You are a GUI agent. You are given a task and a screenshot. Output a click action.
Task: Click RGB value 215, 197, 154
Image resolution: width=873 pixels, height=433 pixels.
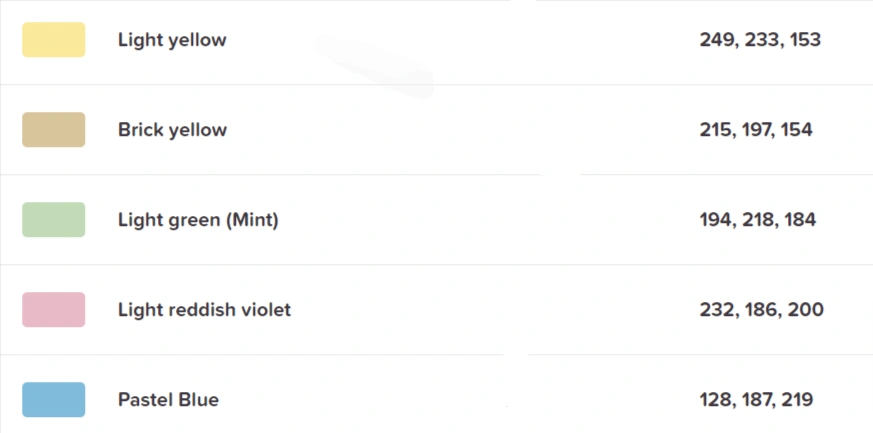pos(756,130)
